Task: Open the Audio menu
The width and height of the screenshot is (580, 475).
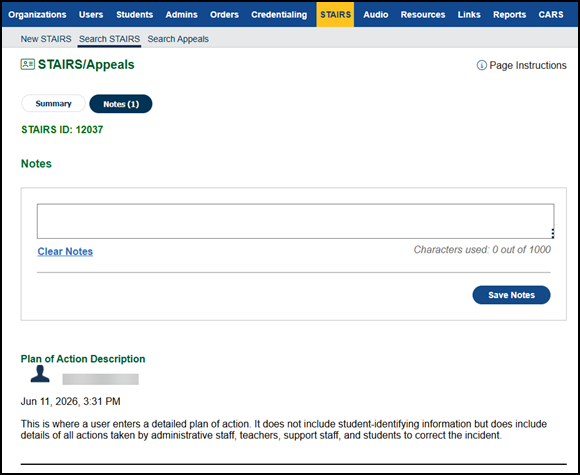Action: [376, 15]
